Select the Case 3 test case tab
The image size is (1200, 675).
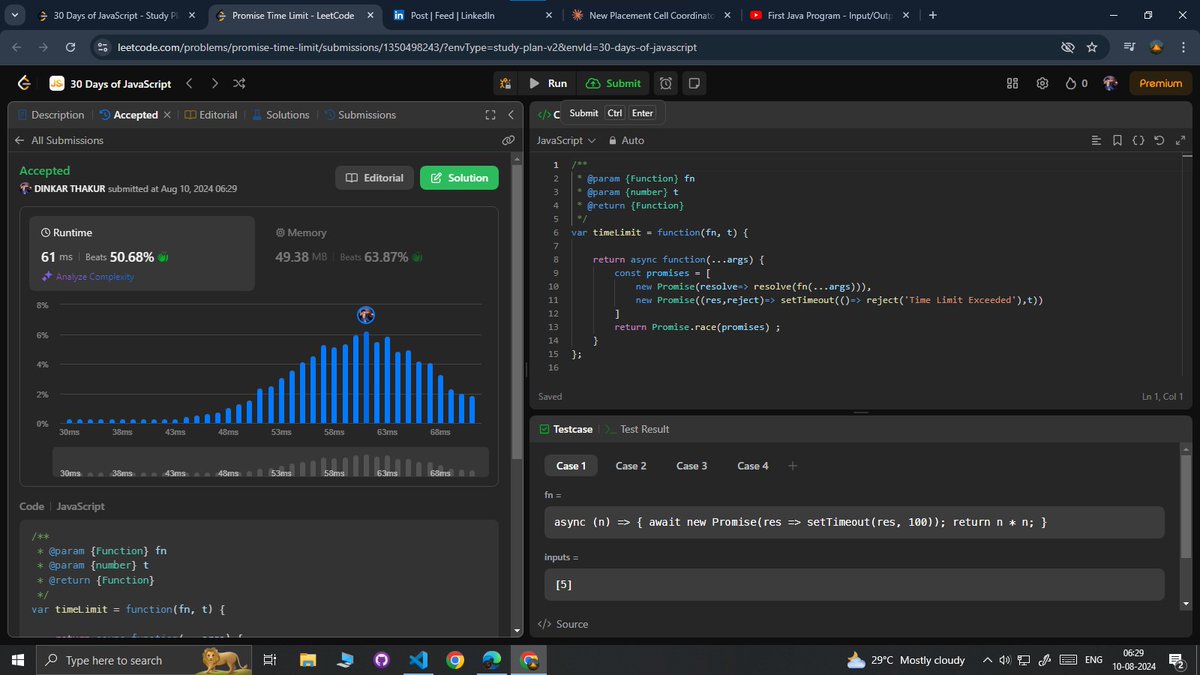coord(691,465)
